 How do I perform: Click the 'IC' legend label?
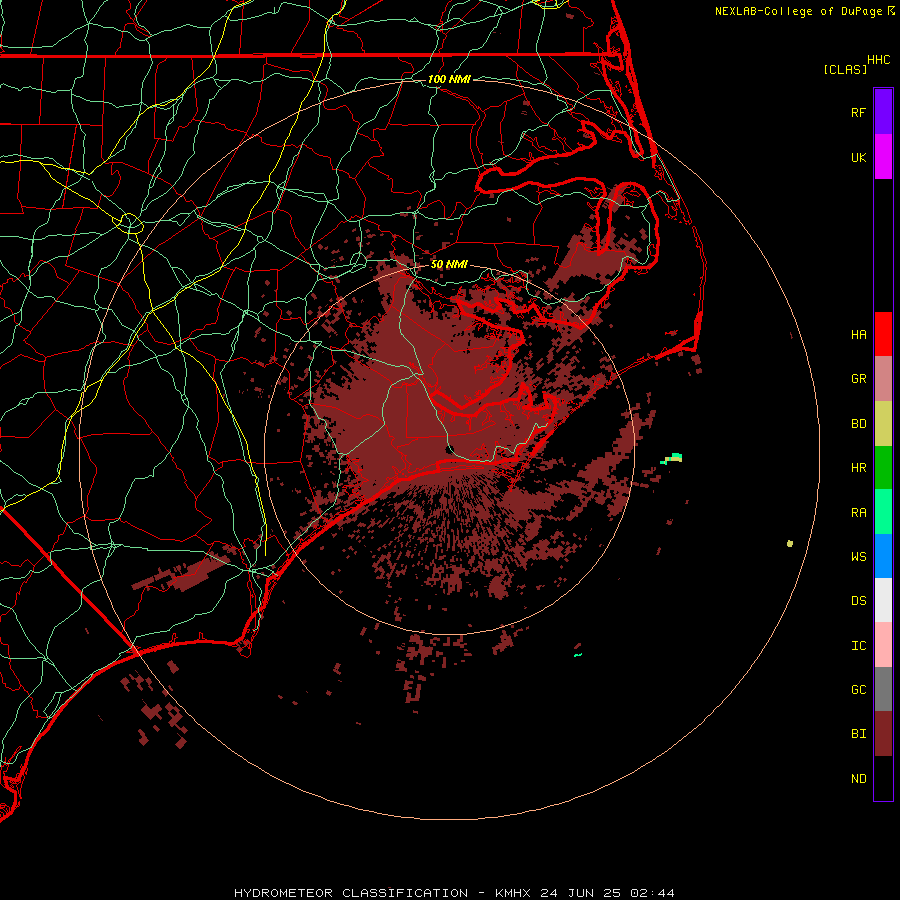tap(858, 646)
